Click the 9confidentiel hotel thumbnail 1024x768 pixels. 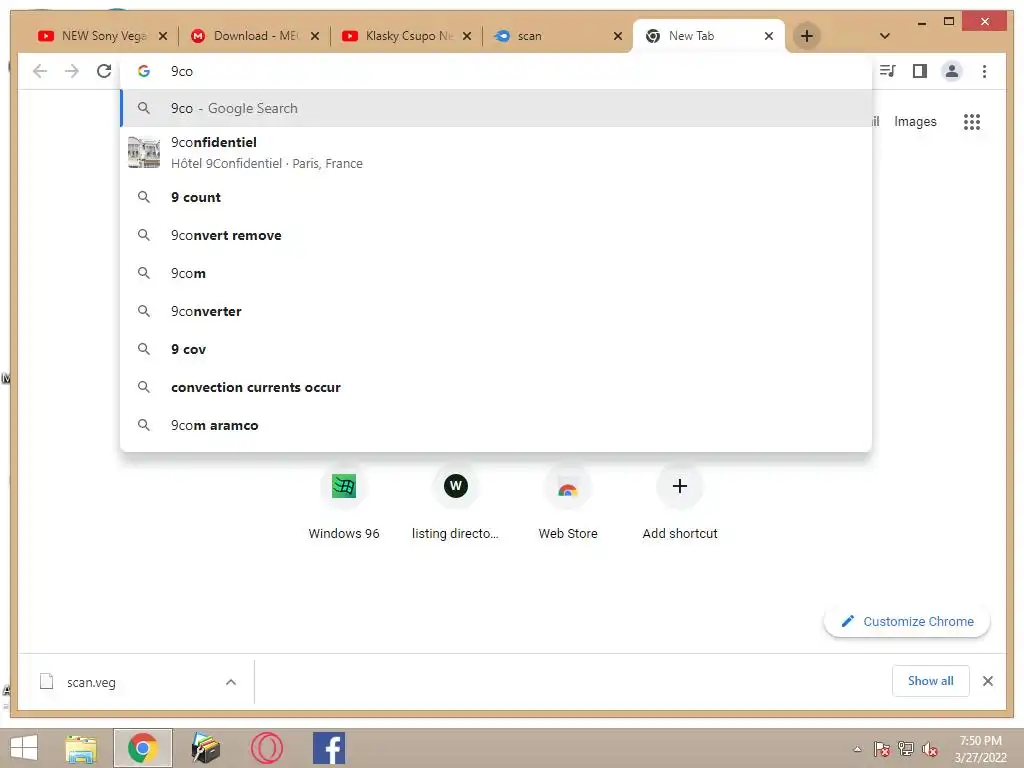pyautogui.click(x=144, y=153)
